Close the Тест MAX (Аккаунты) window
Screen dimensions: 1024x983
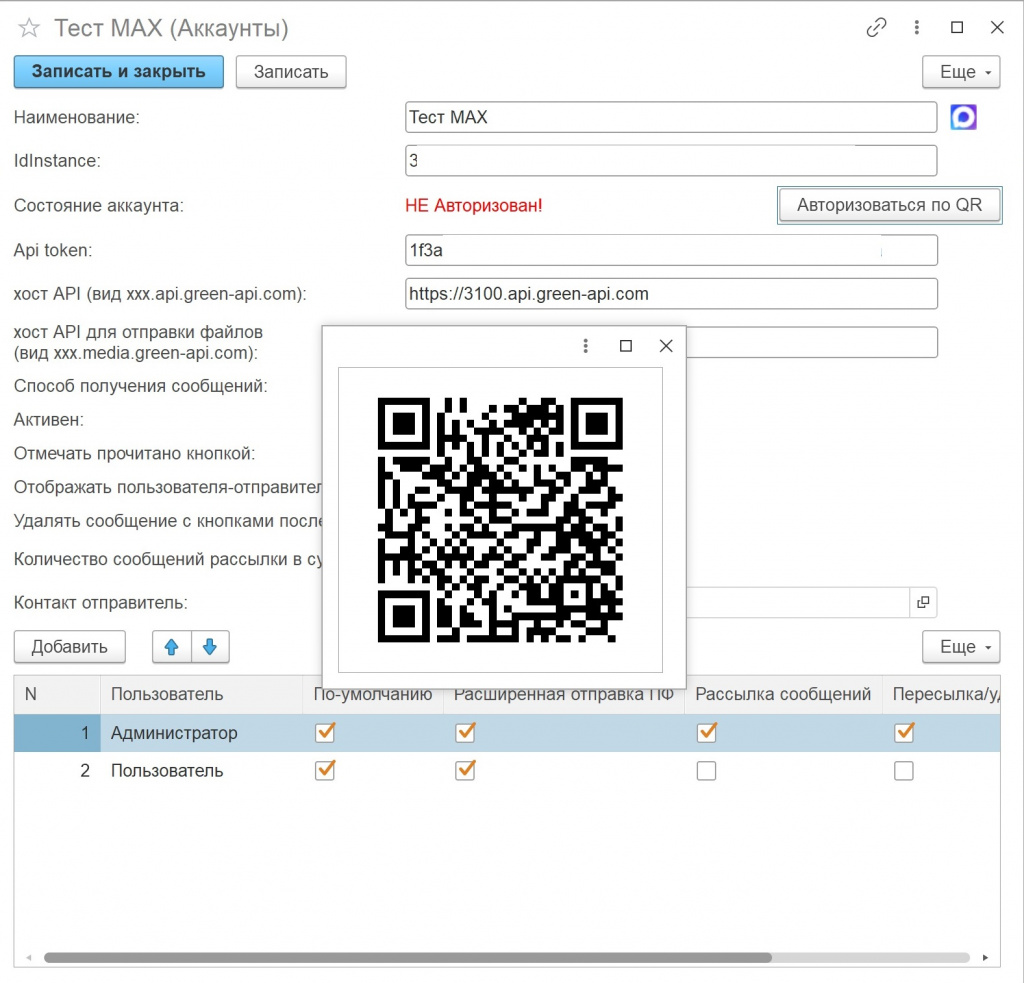pyautogui.click(x=997, y=27)
